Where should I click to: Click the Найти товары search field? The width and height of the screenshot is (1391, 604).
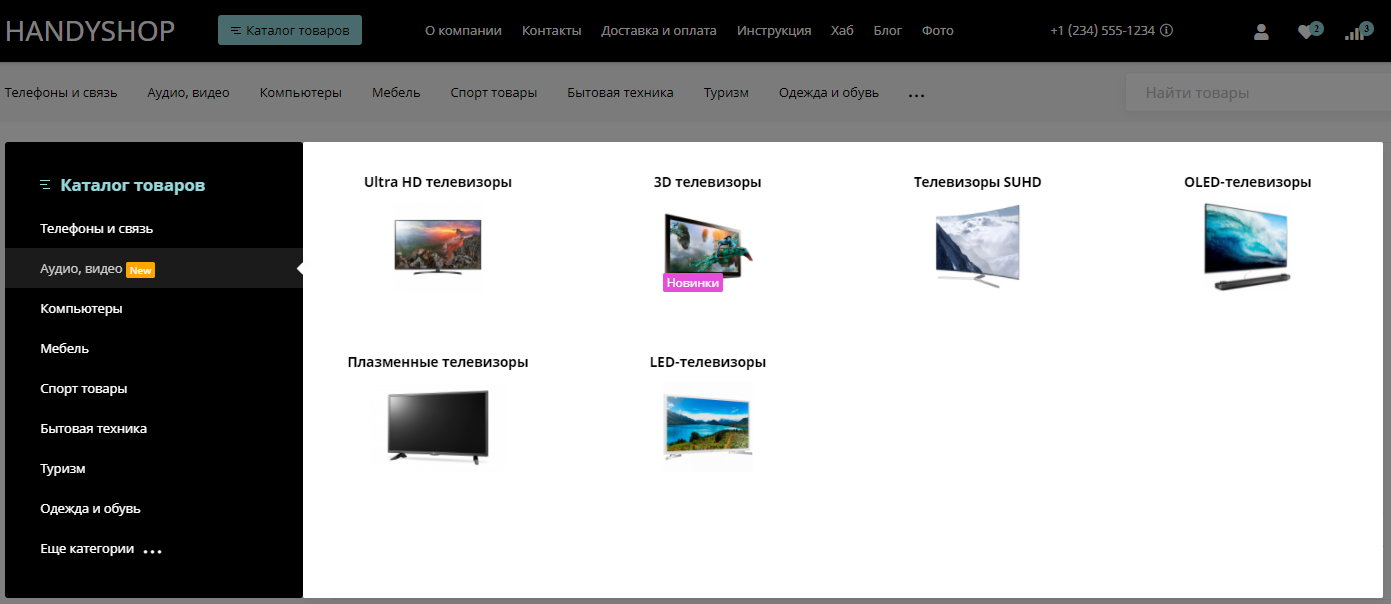click(x=1255, y=93)
